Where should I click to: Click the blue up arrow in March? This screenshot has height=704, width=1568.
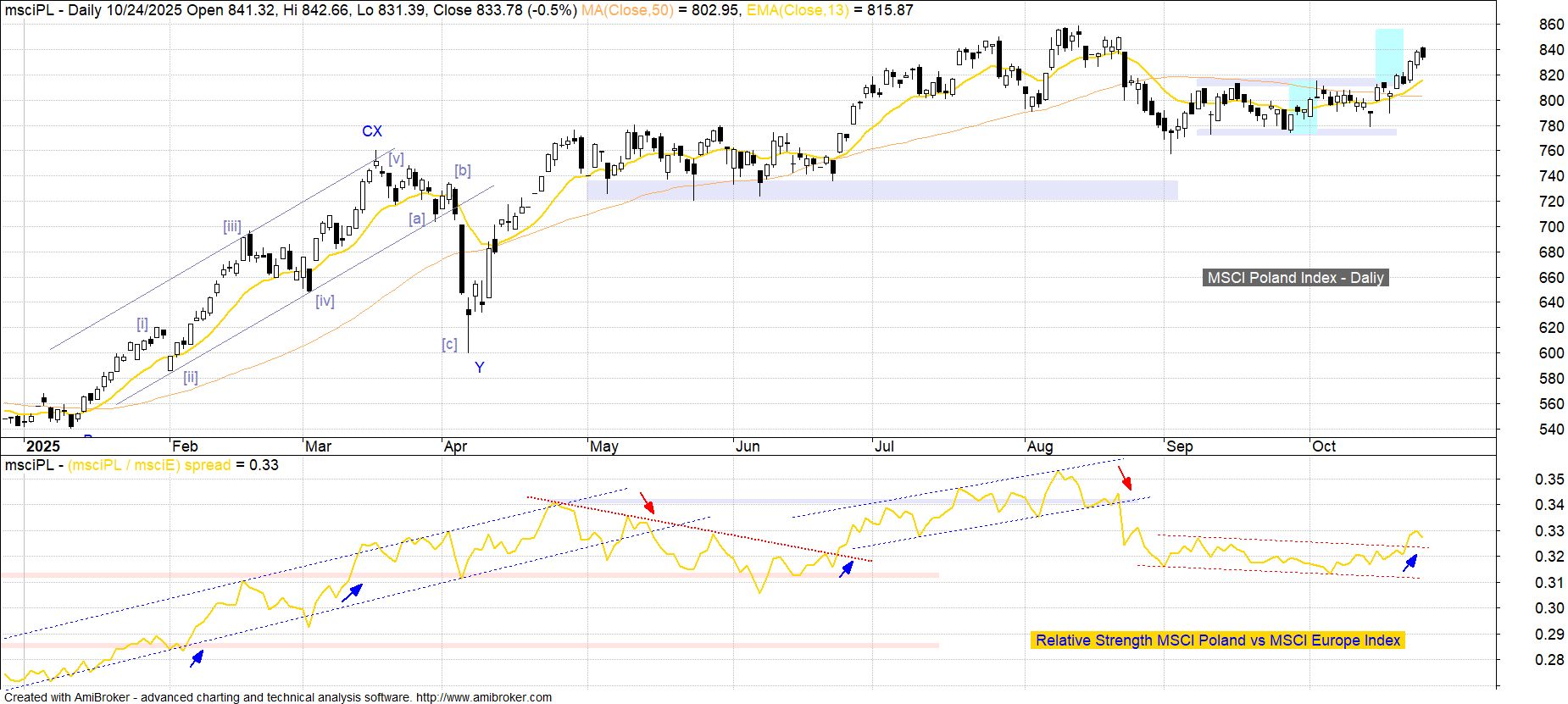(352, 591)
